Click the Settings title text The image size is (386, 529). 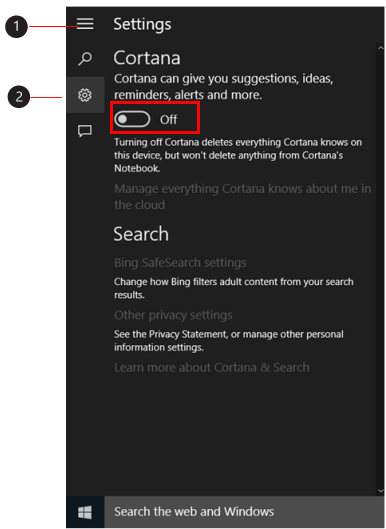(142, 25)
